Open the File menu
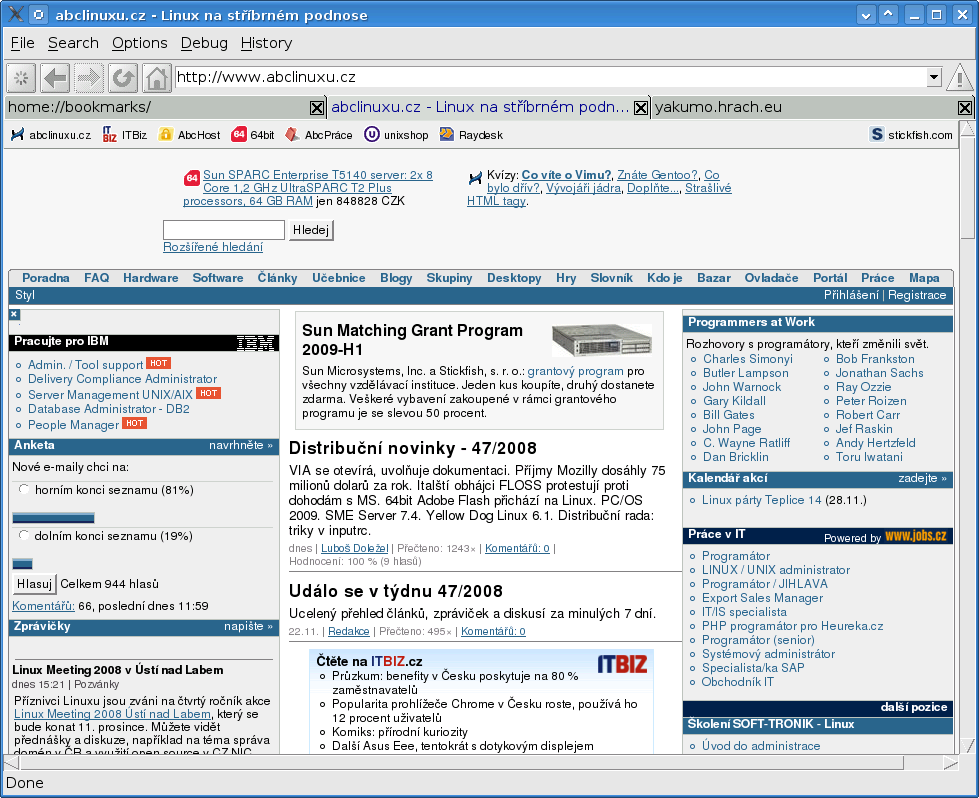This screenshot has height=798, width=979. (x=22, y=43)
